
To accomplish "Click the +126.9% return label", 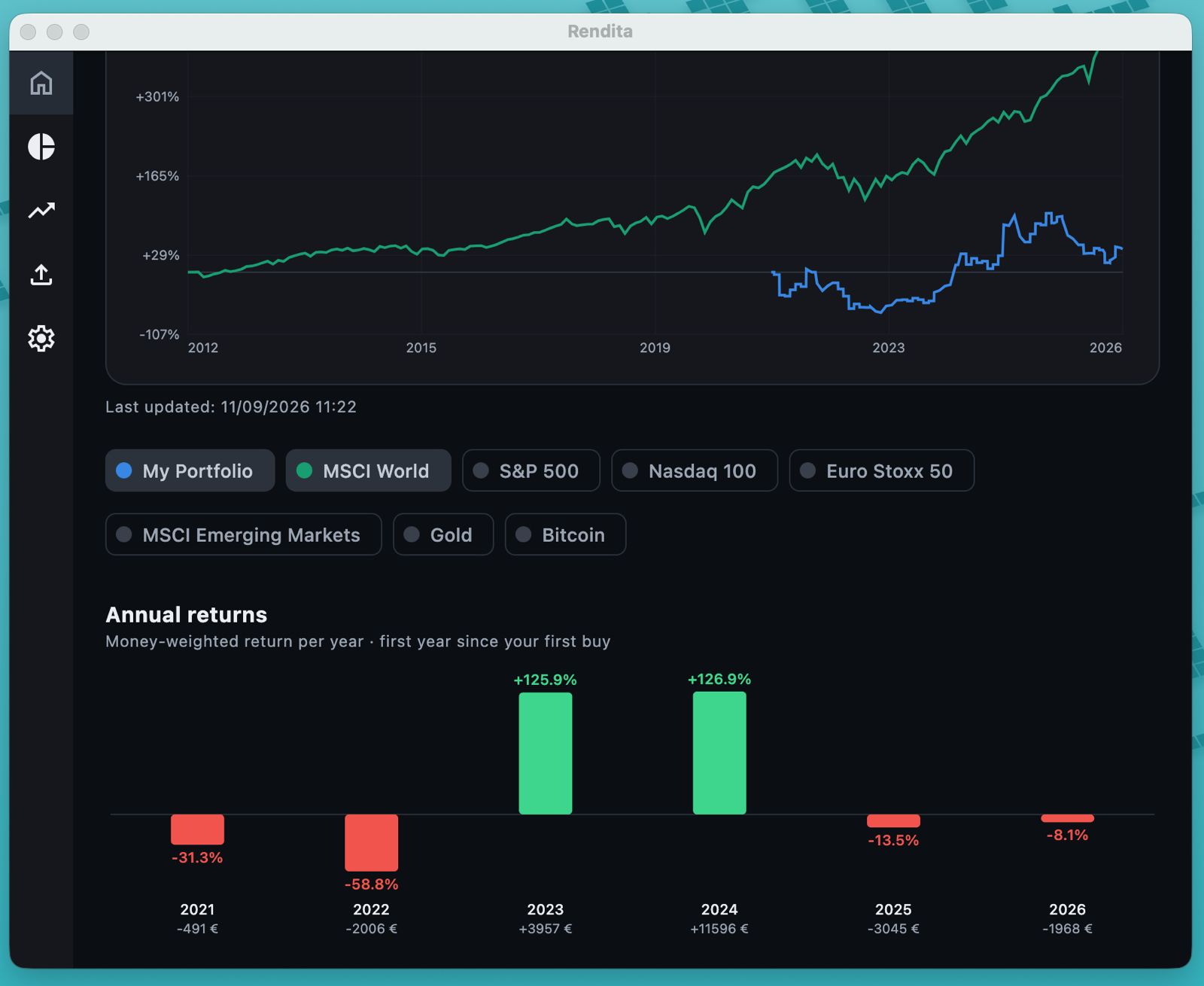I will [719, 679].
